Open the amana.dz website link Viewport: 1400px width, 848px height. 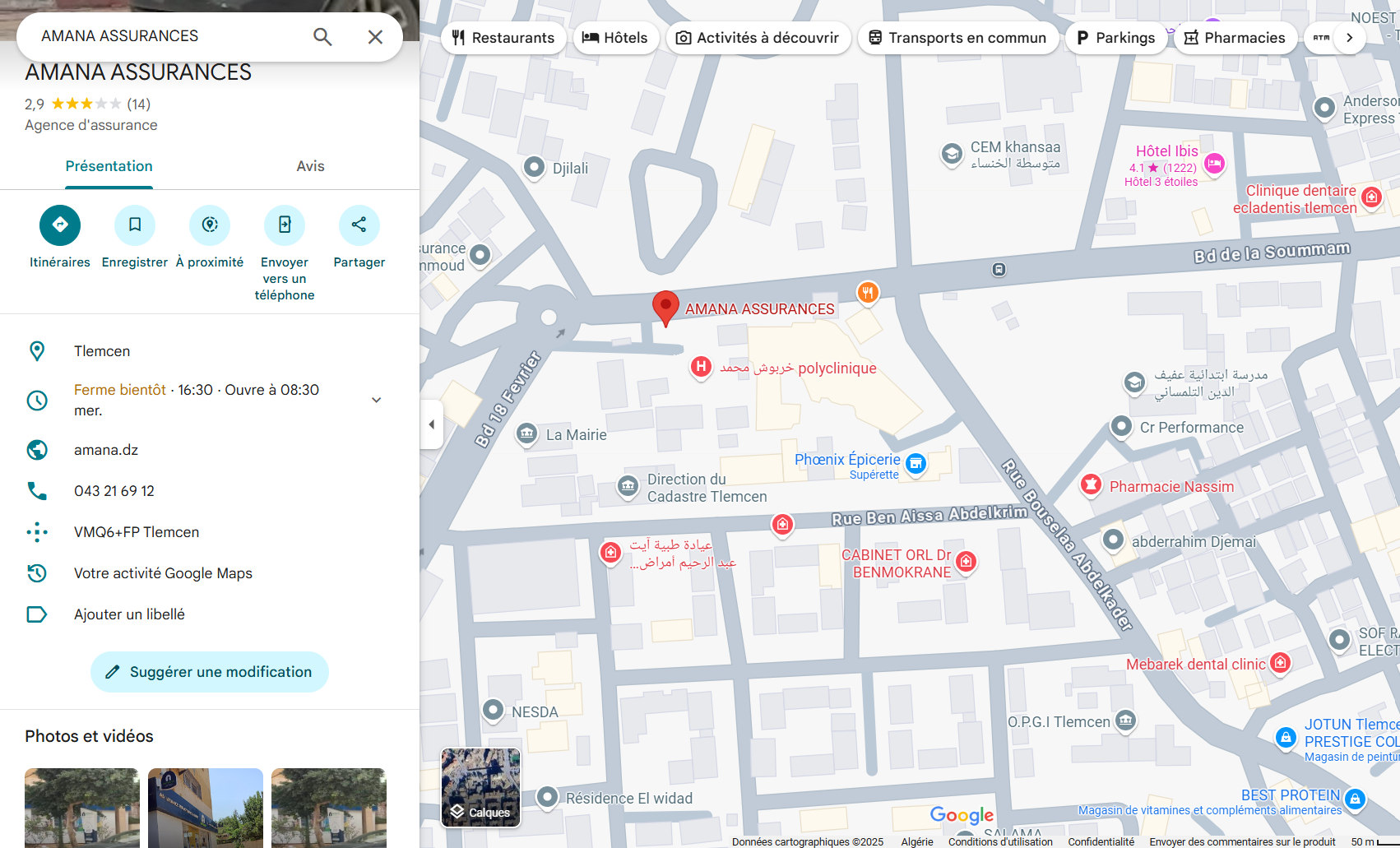point(106,450)
